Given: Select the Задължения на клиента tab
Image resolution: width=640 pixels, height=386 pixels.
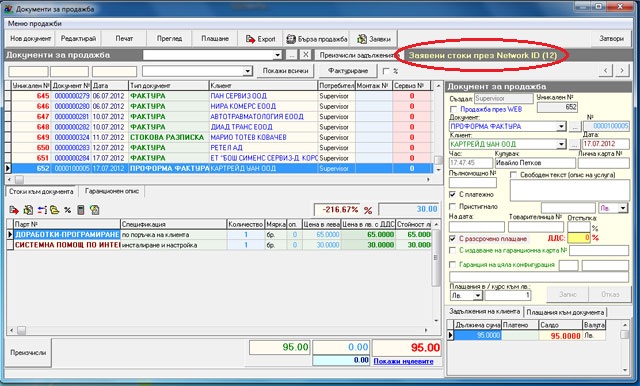Looking at the screenshot, I should 484,311.
